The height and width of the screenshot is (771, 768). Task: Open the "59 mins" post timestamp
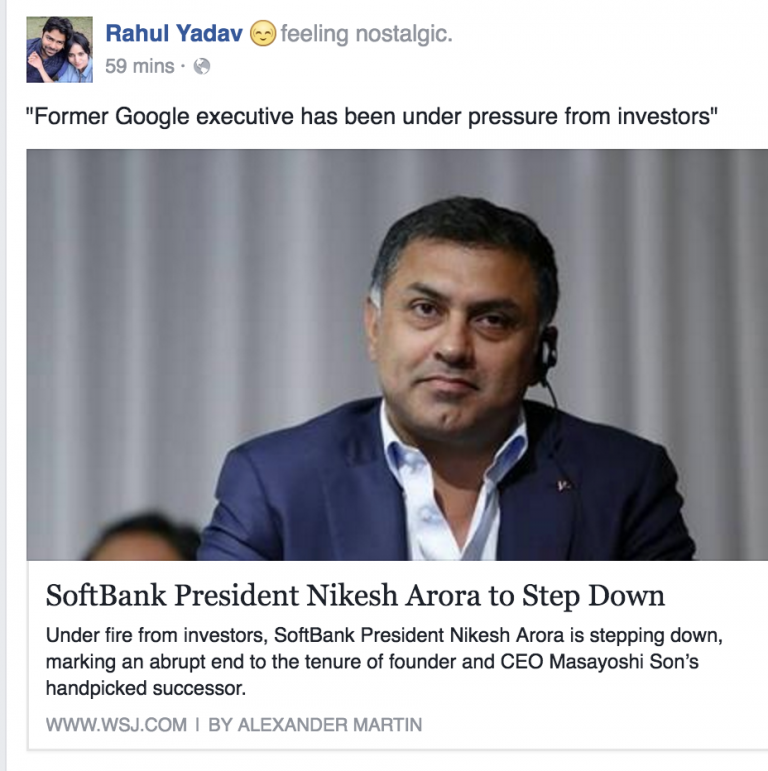point(140,66)
